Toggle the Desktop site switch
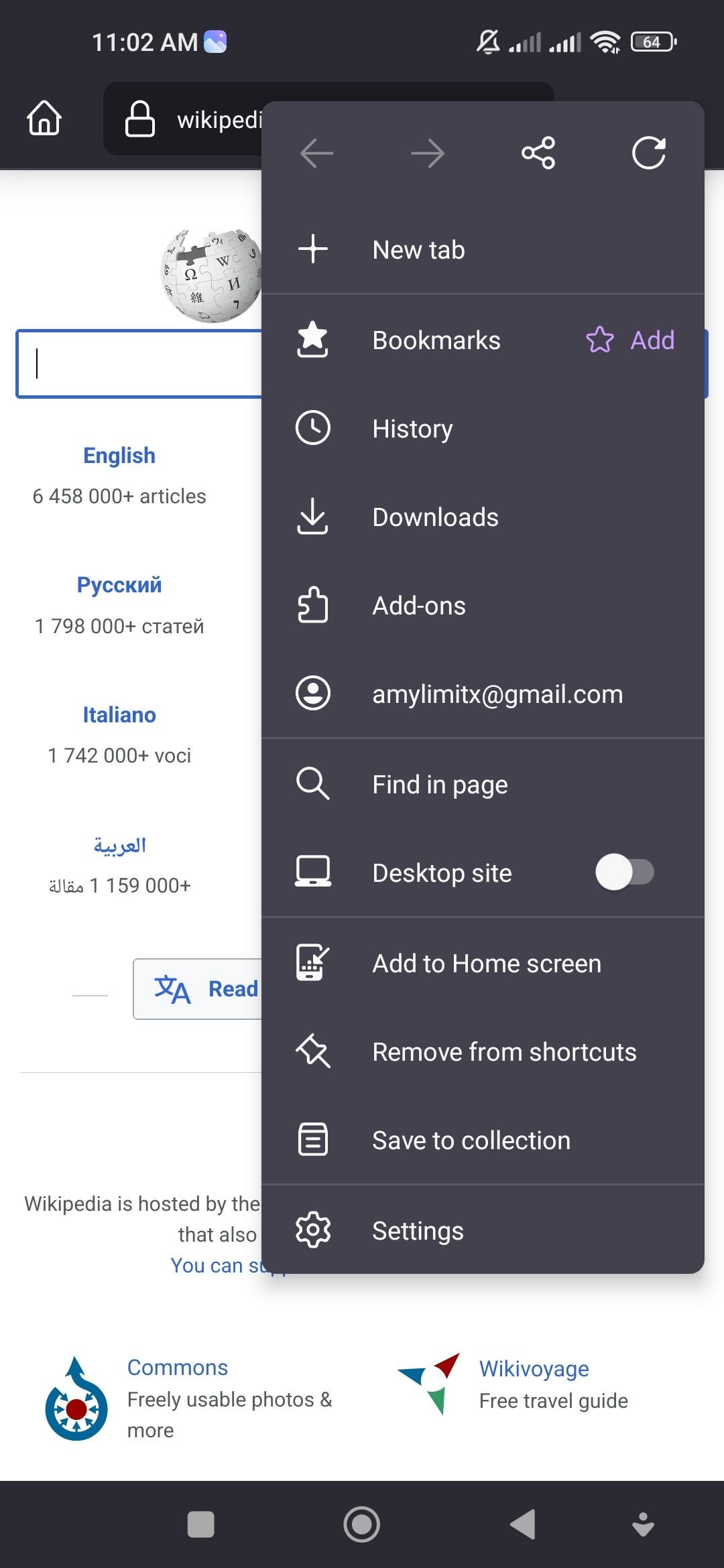Image resolution: width=724 pixels, height=1568 pixels. (624, 872)
